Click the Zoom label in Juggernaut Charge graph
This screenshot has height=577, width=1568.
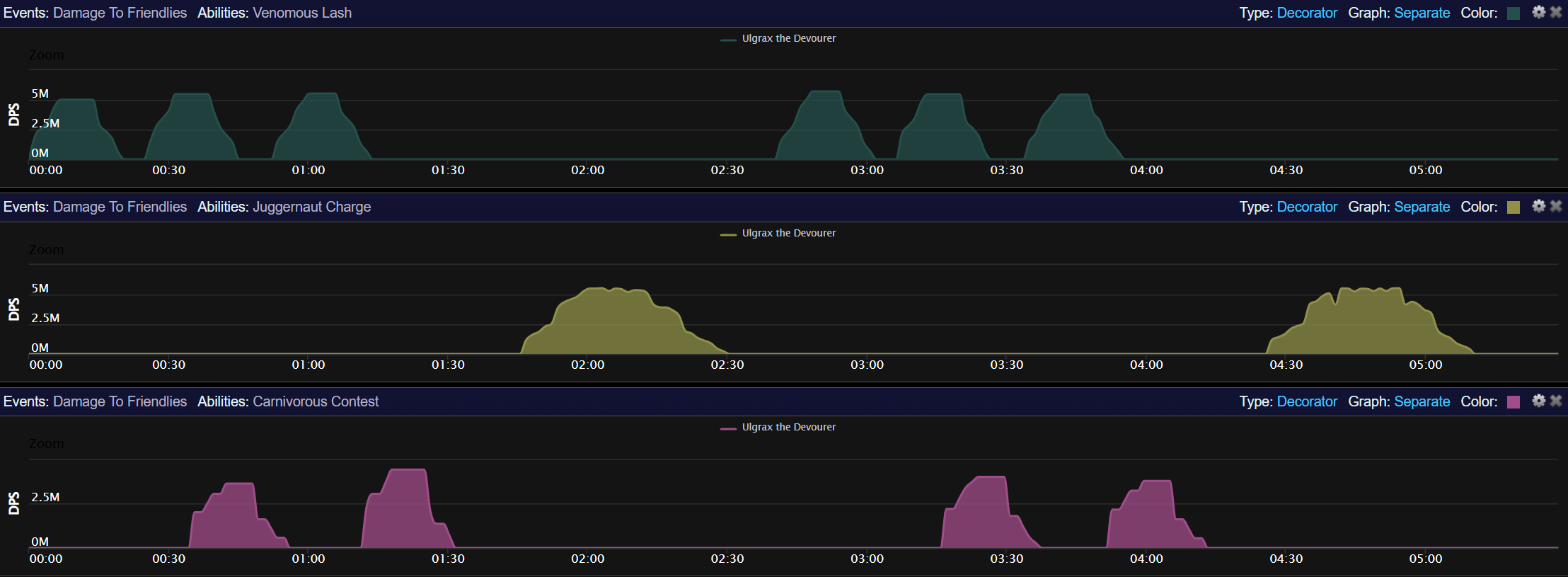[x=47, y=250]
